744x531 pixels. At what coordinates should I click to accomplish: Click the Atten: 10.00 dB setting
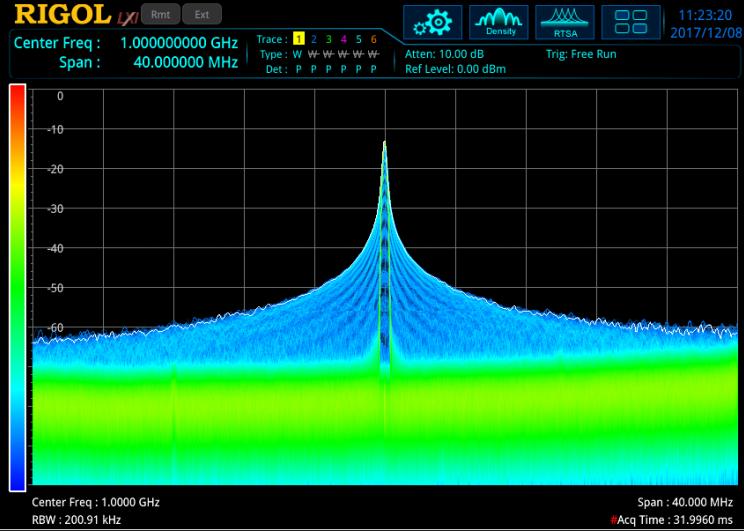point(444,54)
